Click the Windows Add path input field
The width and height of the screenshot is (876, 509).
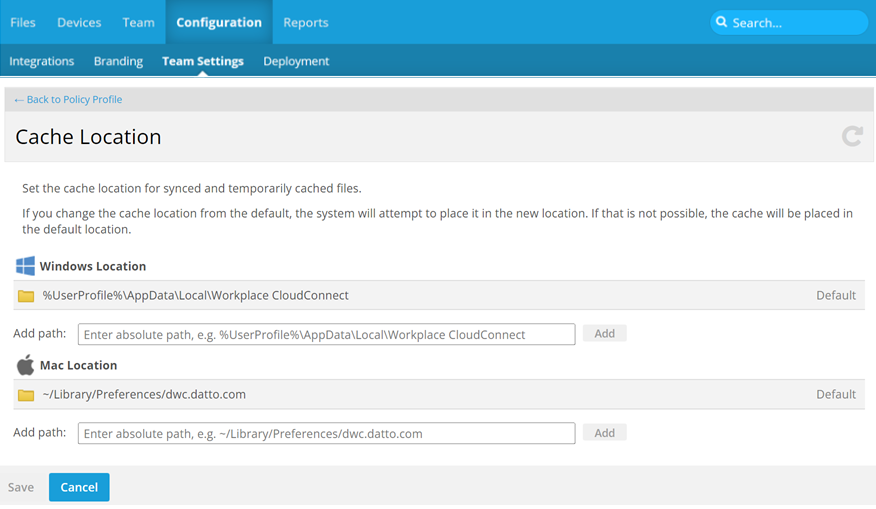tap(326, 334)
